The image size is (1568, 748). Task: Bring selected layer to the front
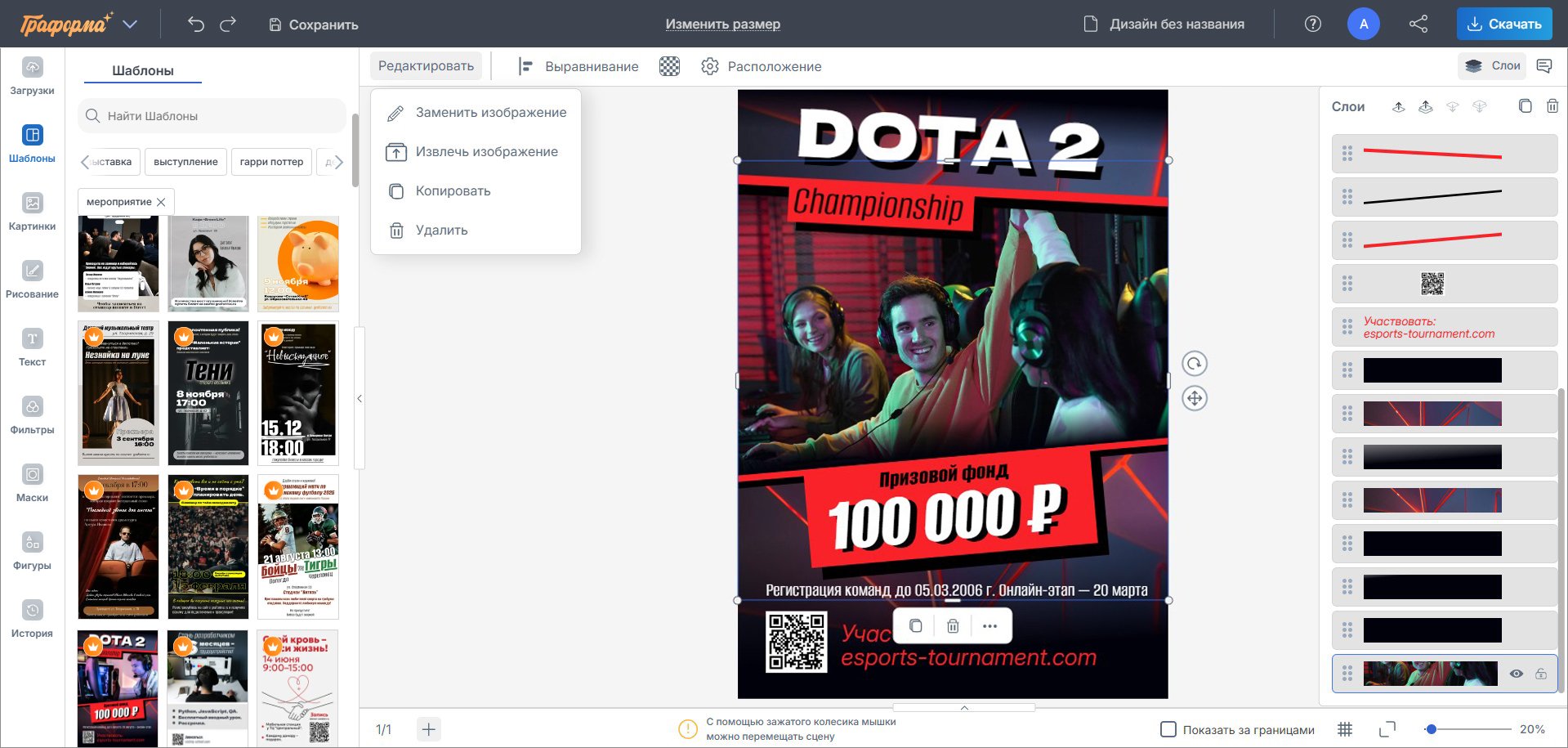(1426, 106)
